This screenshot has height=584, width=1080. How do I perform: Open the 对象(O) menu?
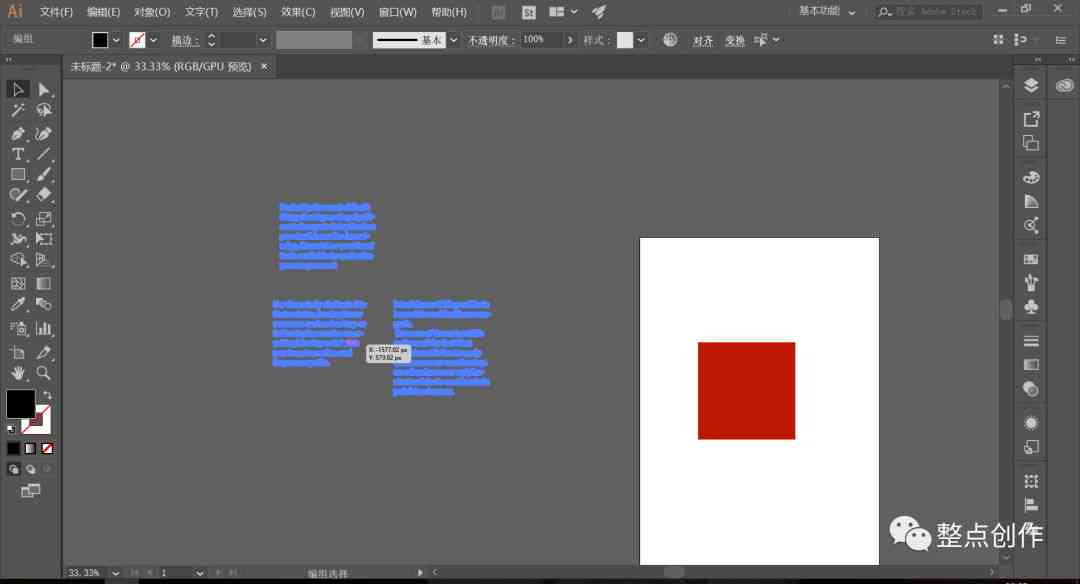[x=152, y=12]
